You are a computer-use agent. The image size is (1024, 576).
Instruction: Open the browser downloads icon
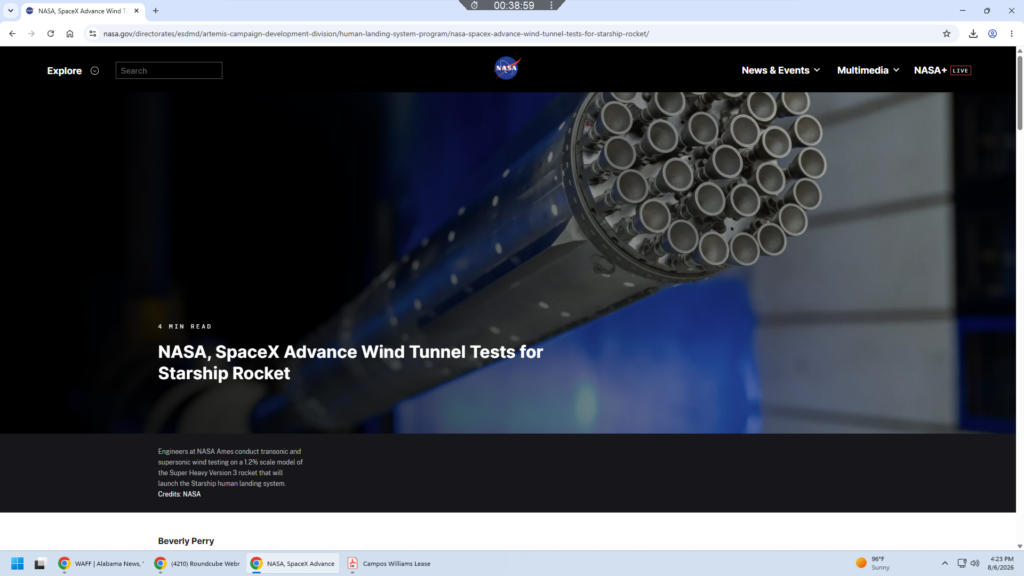[x=973, y=33]
